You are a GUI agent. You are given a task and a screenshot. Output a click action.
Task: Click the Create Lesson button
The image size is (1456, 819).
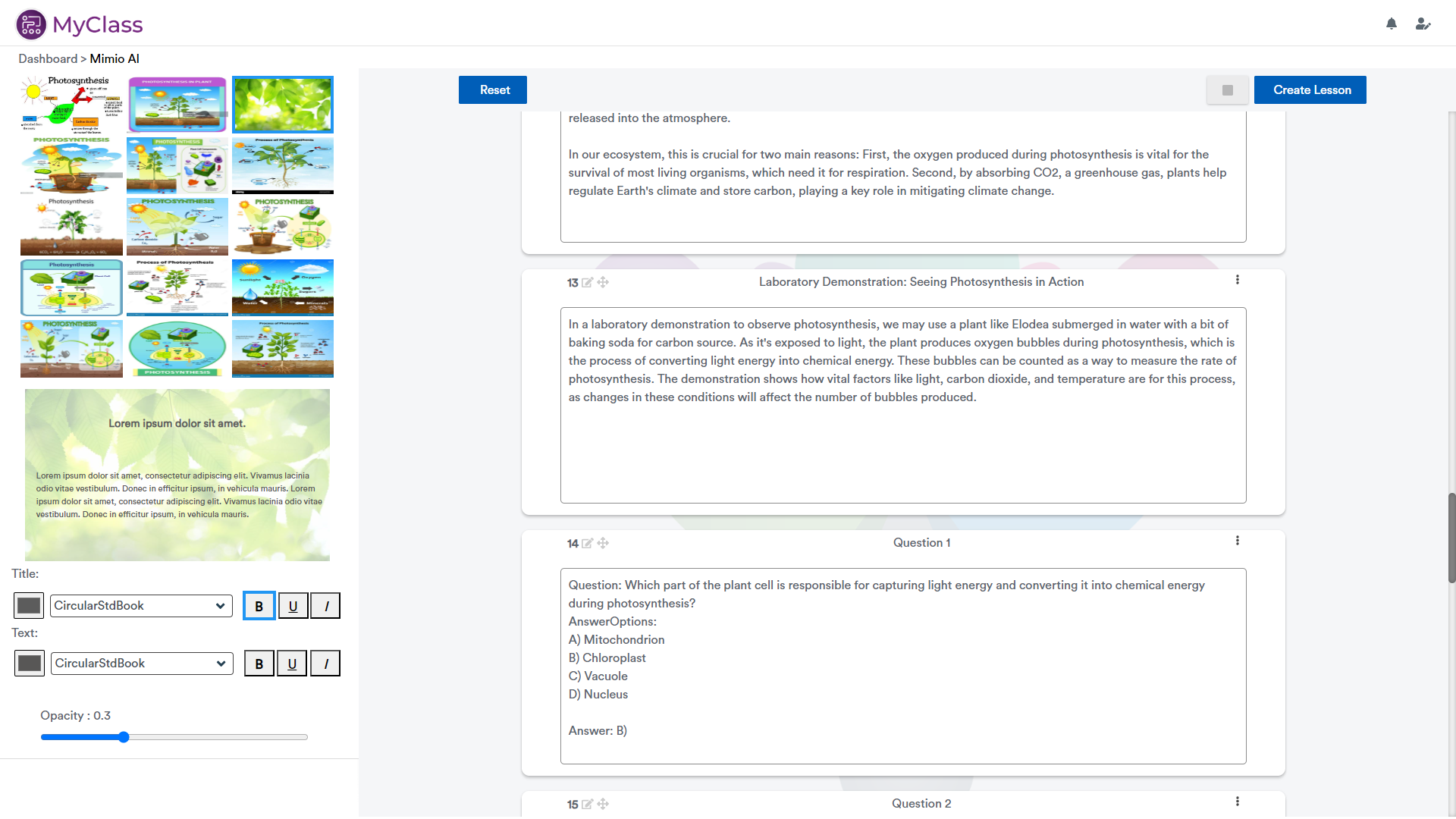pyautogui.click(x=1311, y=89)
